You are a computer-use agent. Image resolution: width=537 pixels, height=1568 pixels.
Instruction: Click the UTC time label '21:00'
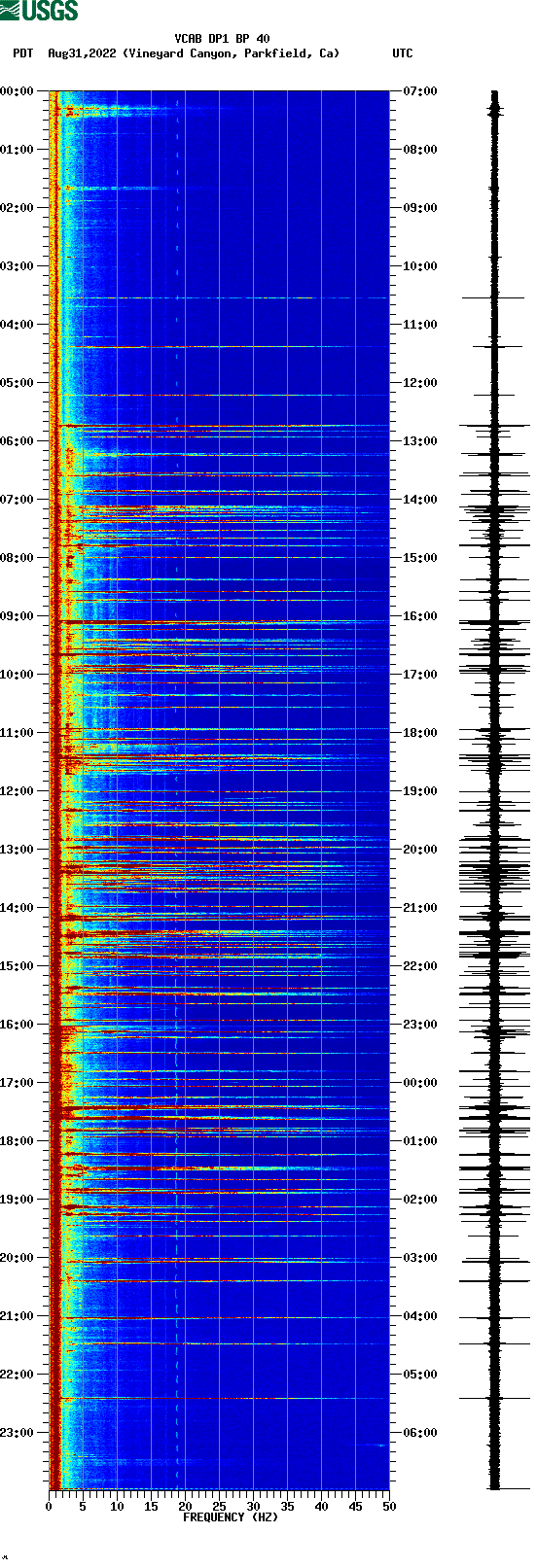point(420,908)
